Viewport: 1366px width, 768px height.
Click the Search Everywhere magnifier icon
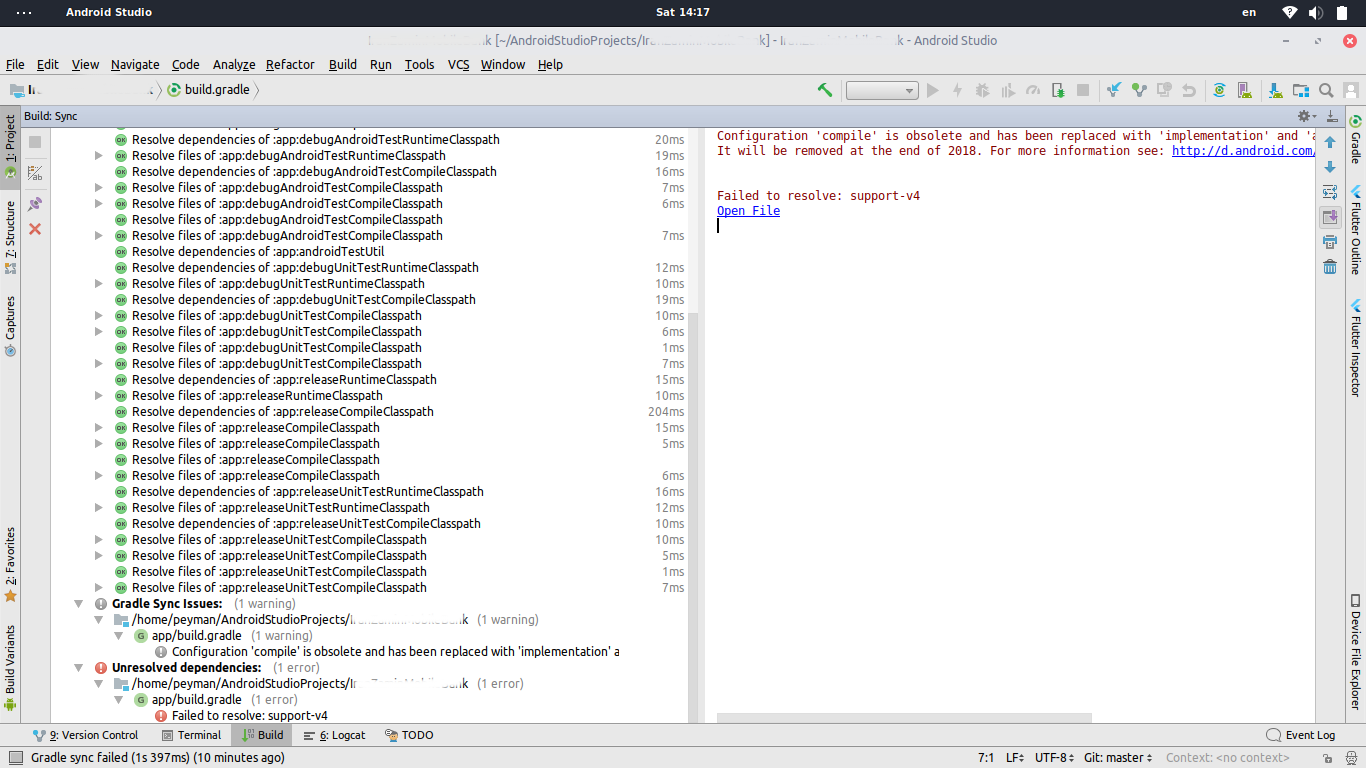click(1326, 90)
